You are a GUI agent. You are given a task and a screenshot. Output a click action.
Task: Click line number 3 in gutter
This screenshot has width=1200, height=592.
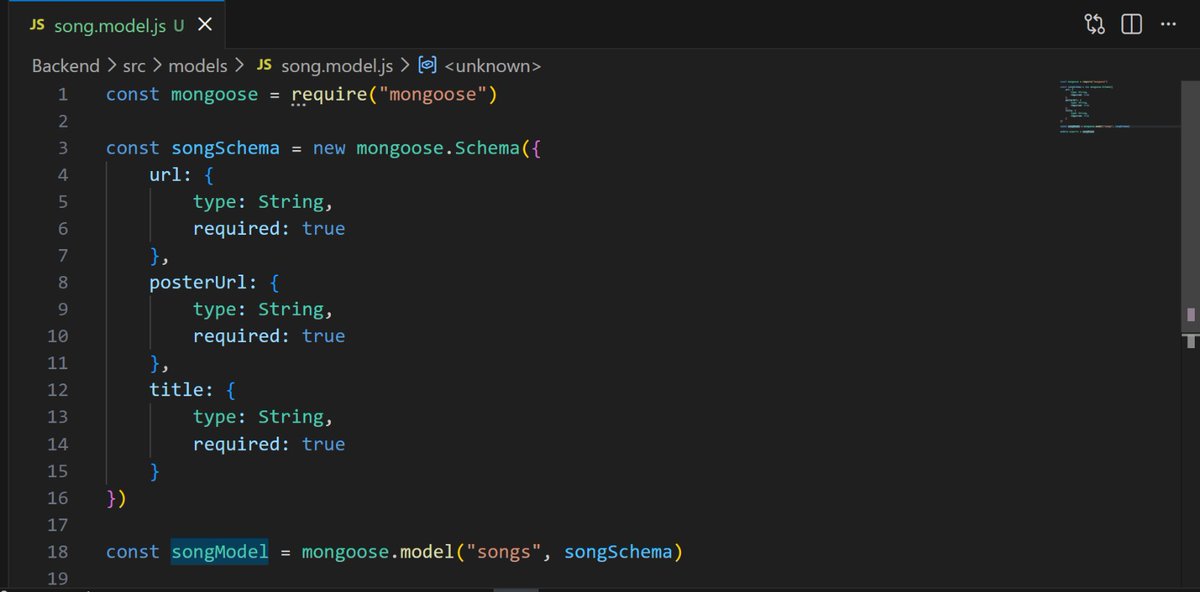(63, 148)
